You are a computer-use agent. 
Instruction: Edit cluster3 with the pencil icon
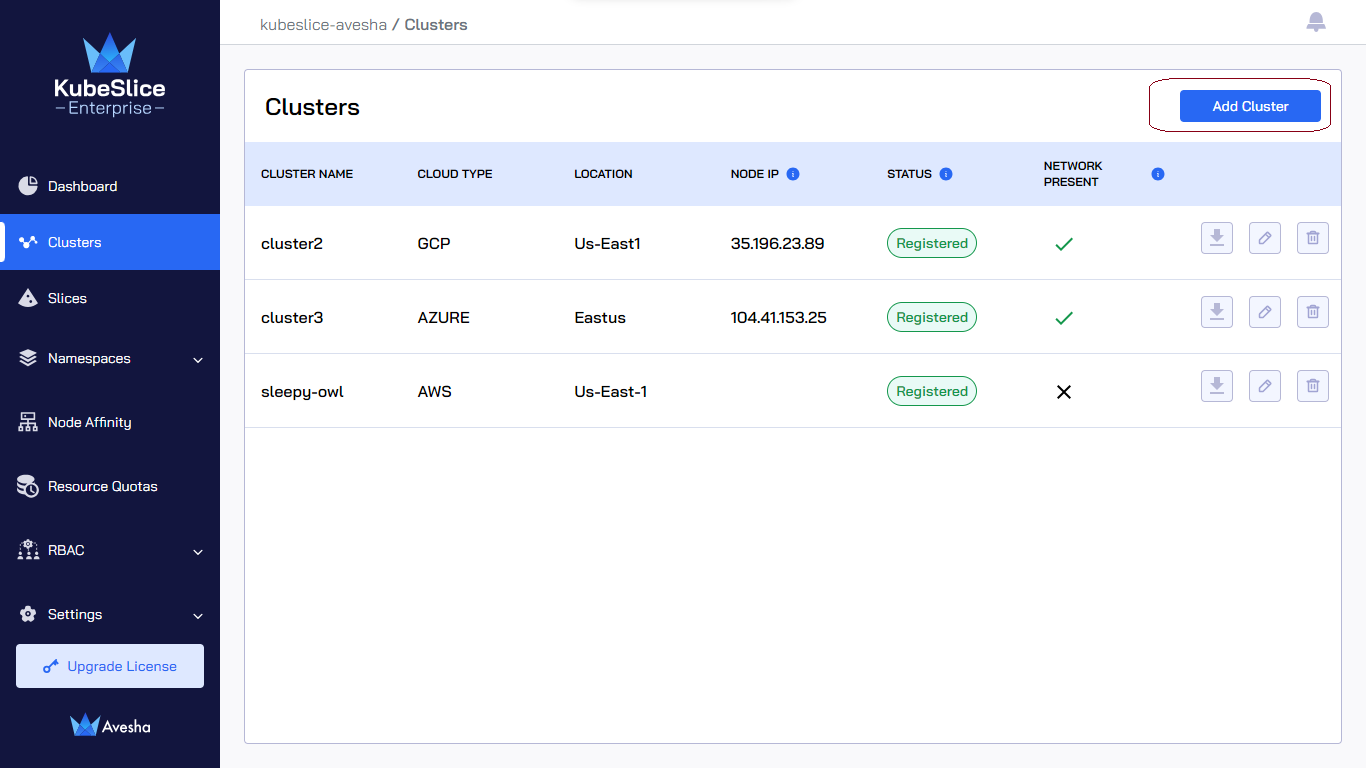pyautogui.click(x=1265, y=312)
